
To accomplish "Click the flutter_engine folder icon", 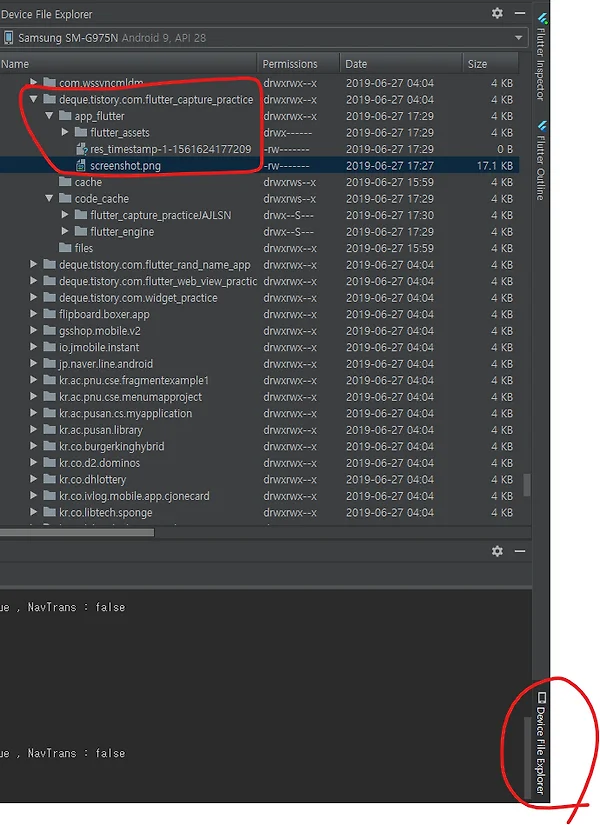I will pyautogui.click(x=81, y=231).
